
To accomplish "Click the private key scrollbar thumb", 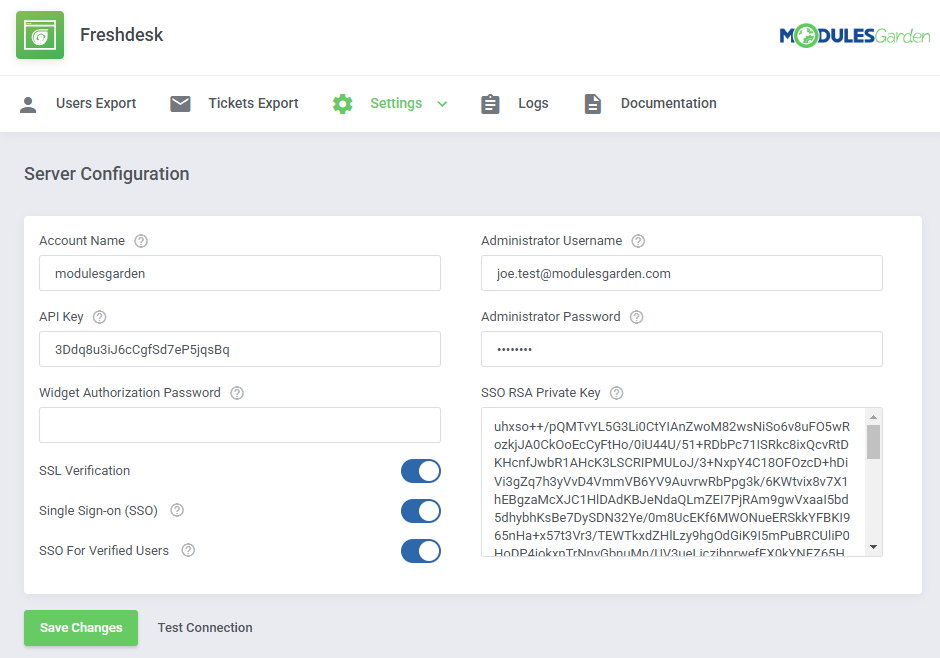I will (x=873, y=442).
